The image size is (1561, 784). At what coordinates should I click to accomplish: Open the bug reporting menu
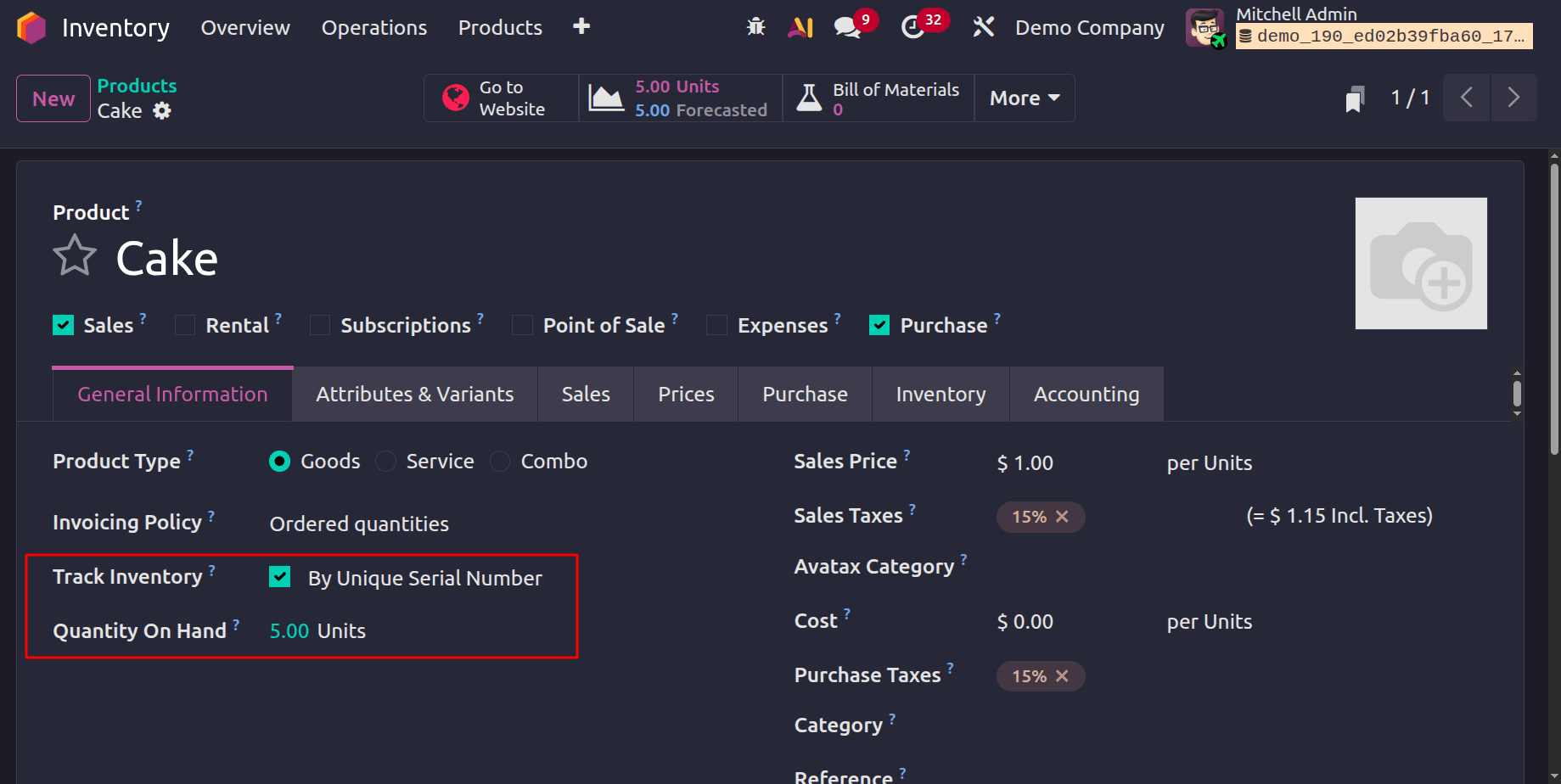click(x=755, y=26)
